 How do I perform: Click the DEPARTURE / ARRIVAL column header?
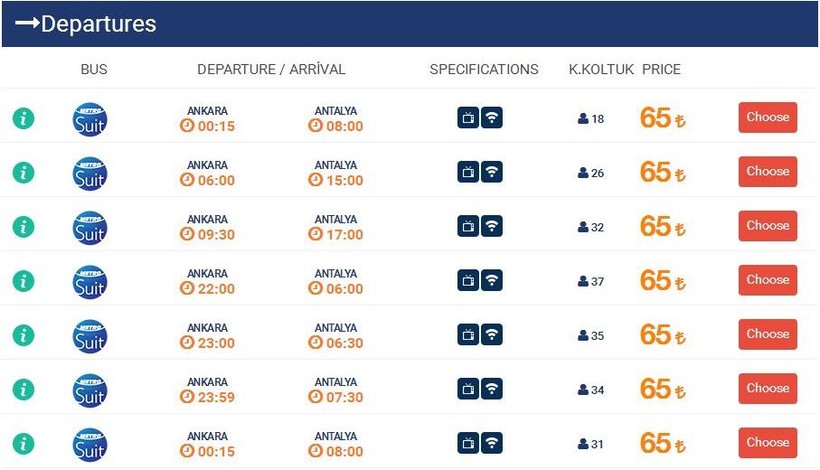click(271, 69)
